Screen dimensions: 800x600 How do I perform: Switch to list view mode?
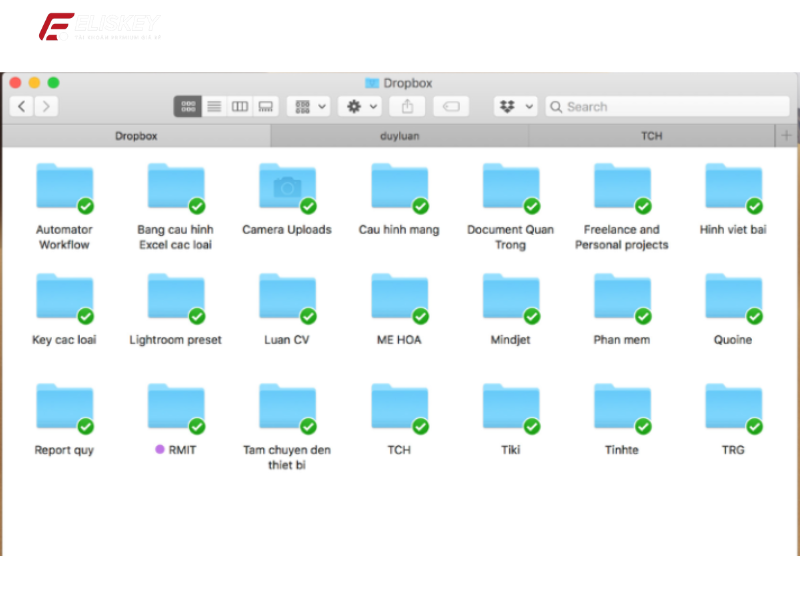click(214, 106)
